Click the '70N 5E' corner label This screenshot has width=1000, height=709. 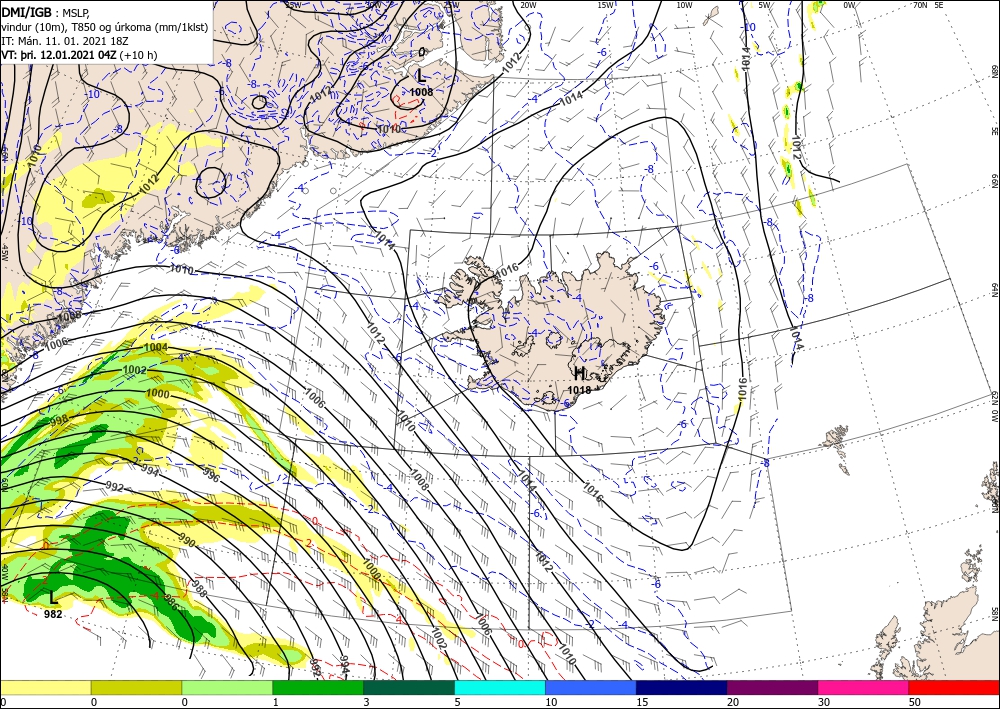[928, 5]
